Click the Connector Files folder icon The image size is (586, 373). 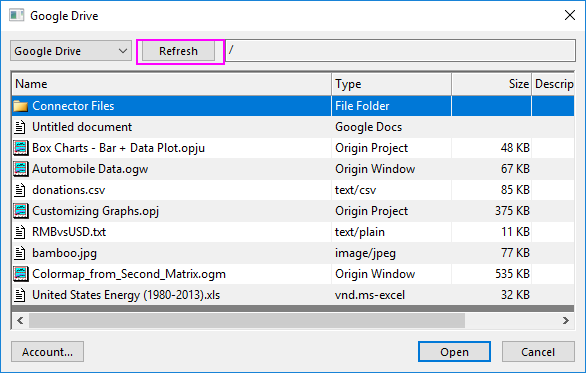[21, 106]
